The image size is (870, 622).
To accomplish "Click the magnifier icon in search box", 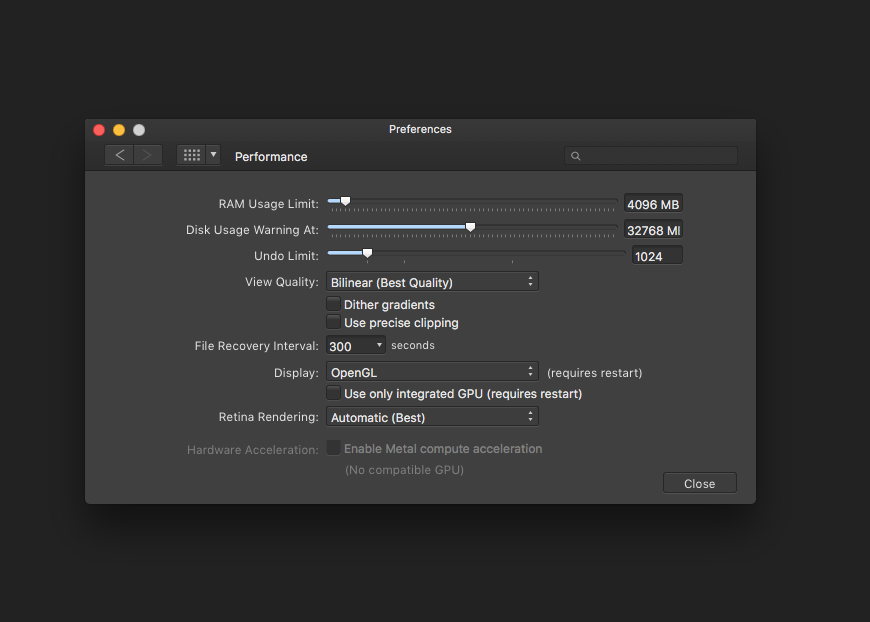I will point(576,156).
